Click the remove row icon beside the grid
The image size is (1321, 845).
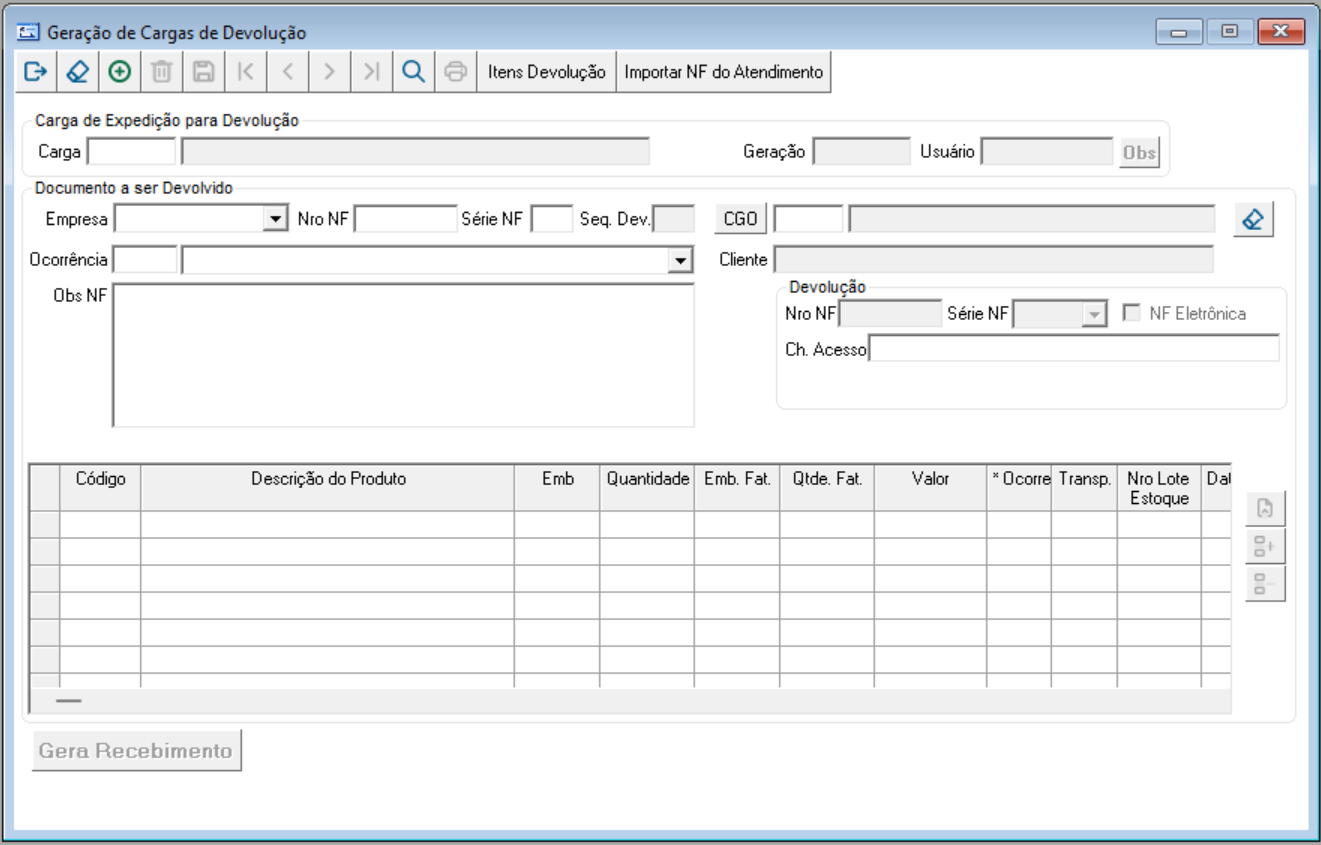pyautogui.click(x=1265, y=584)
